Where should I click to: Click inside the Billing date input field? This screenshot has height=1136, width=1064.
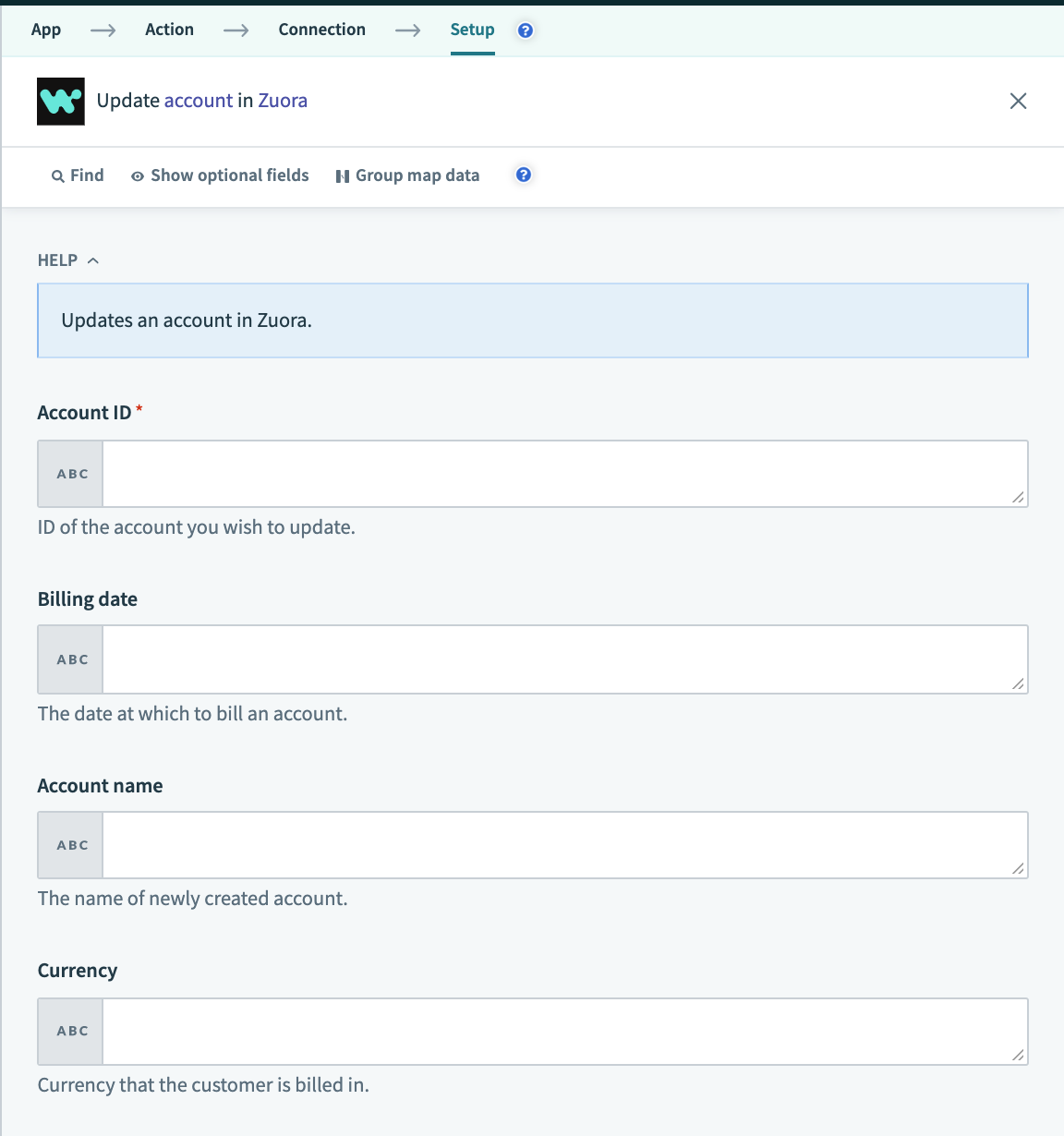[563, 659]
